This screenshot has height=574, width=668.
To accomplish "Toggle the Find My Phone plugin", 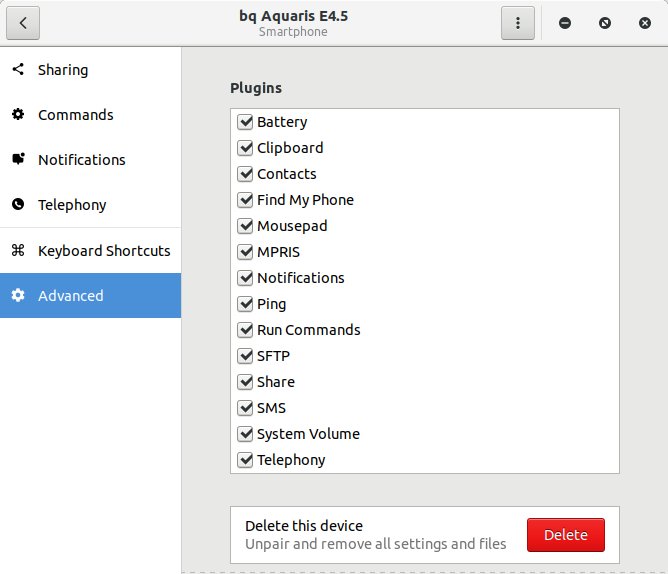I will click(x=245, y=200).
